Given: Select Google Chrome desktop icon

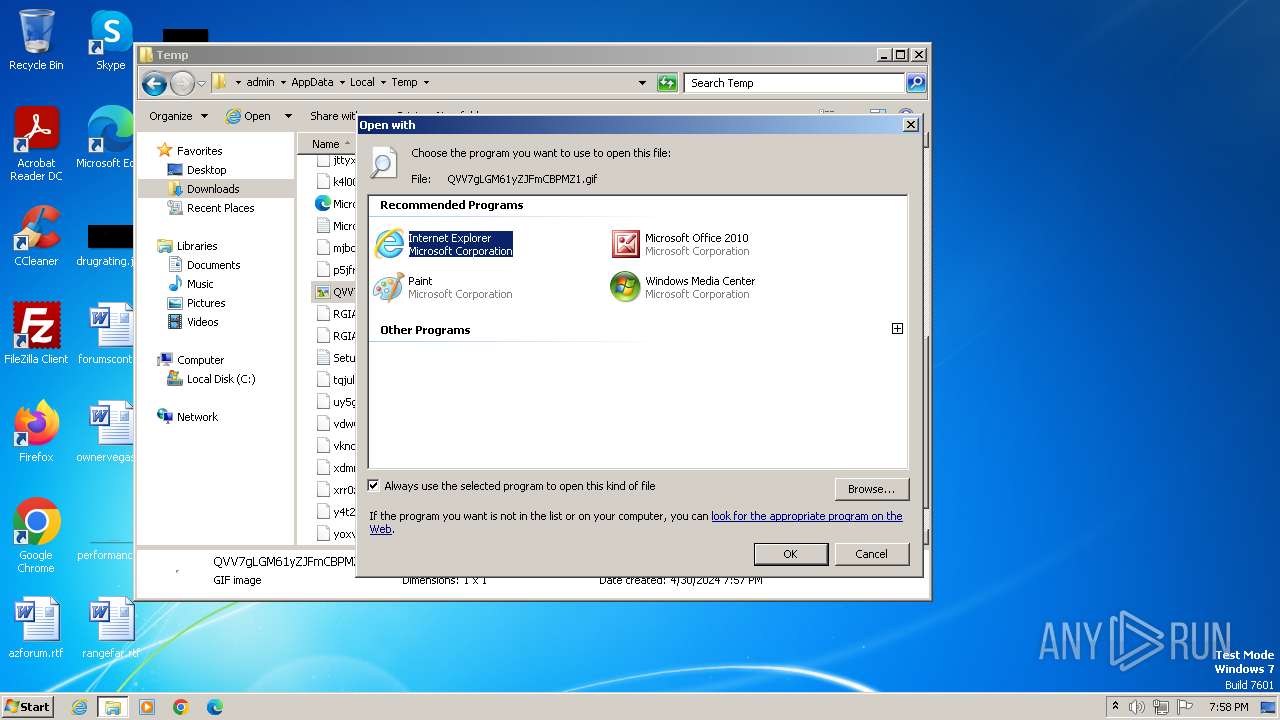Looking at the screenshot, I should [36, 536].
